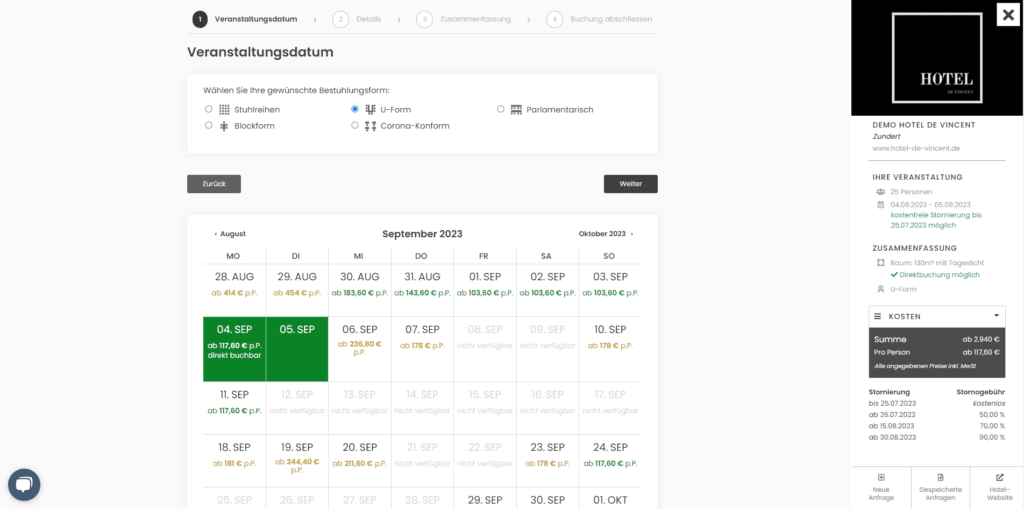Click the Blockform seating icon
The height and width of the screenshot is (509, 1024).
[224, 126]
